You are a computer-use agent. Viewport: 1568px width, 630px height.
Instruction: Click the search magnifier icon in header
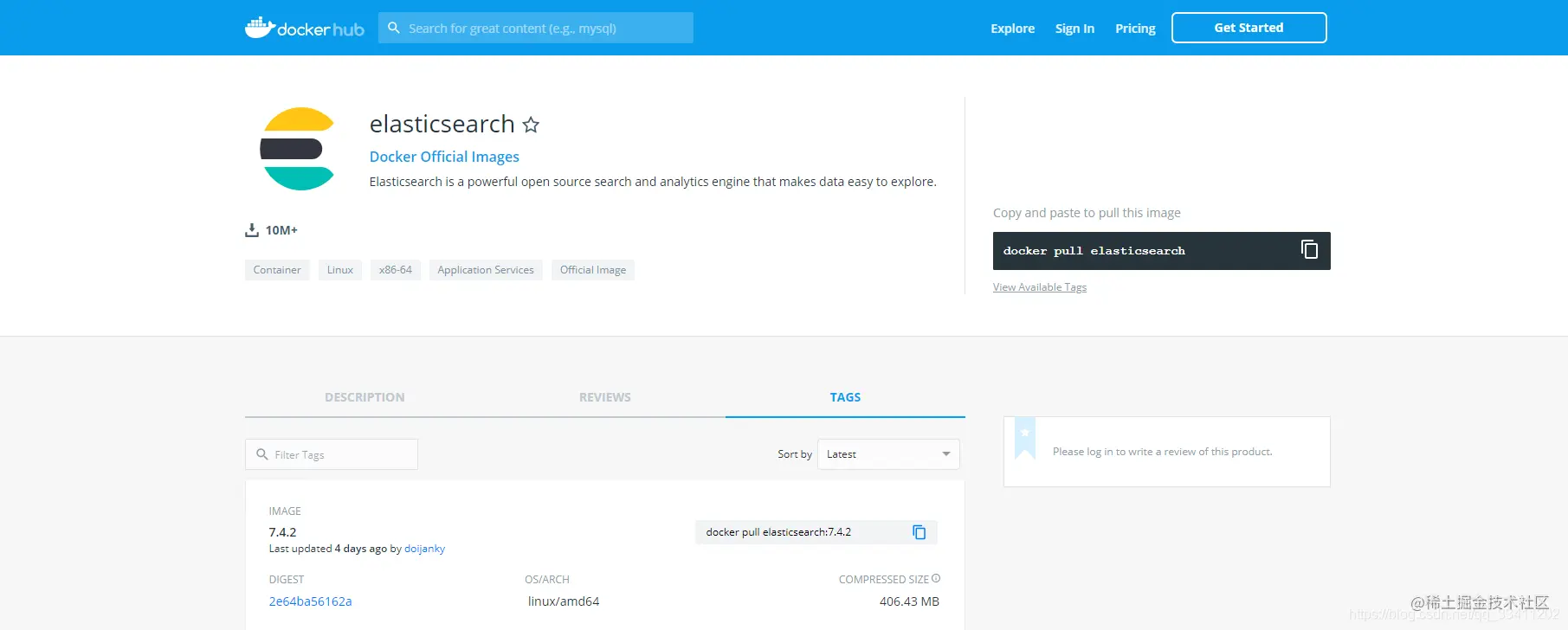point(394,28)
